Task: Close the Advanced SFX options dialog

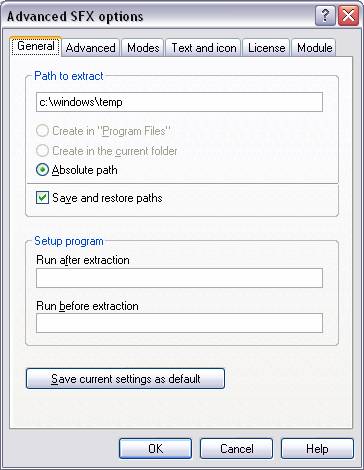Action: pos(348,15)
